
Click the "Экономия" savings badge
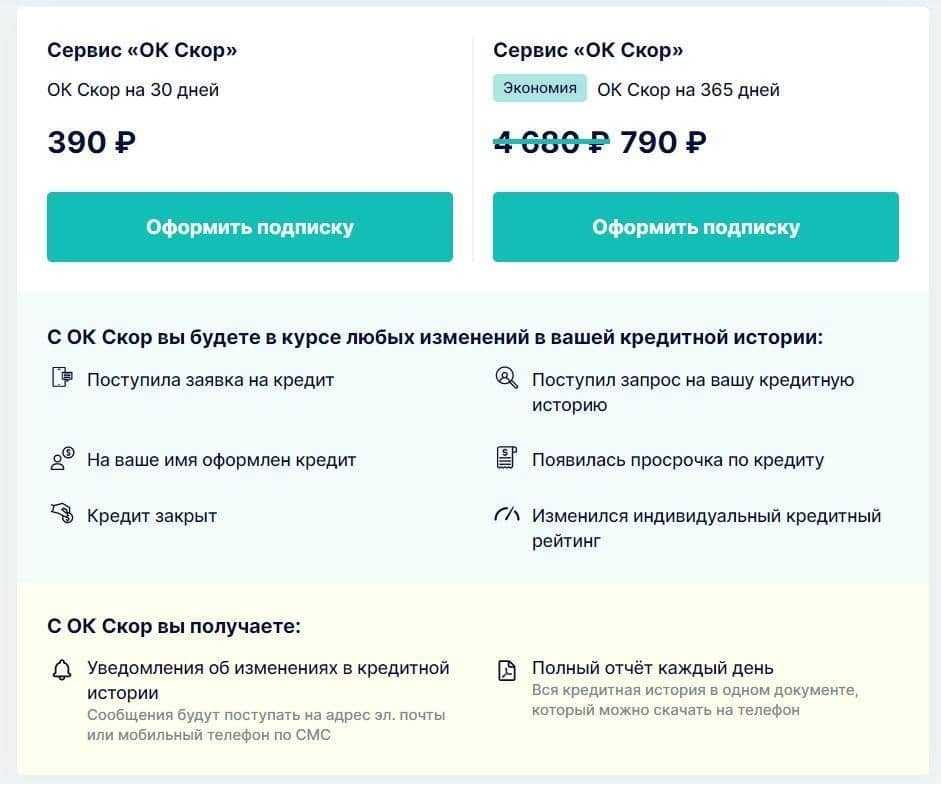pyautogui.click(x=539, y=88)
